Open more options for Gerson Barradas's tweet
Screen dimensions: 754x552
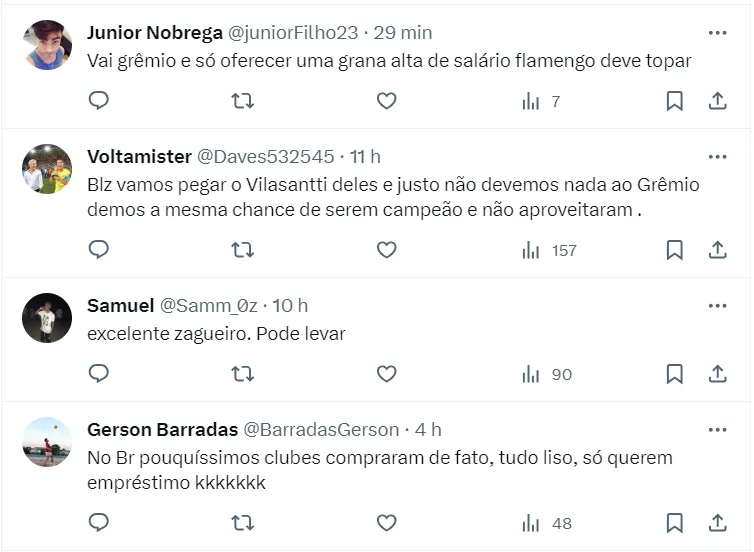pyautogui.click(x=717, y=429)
